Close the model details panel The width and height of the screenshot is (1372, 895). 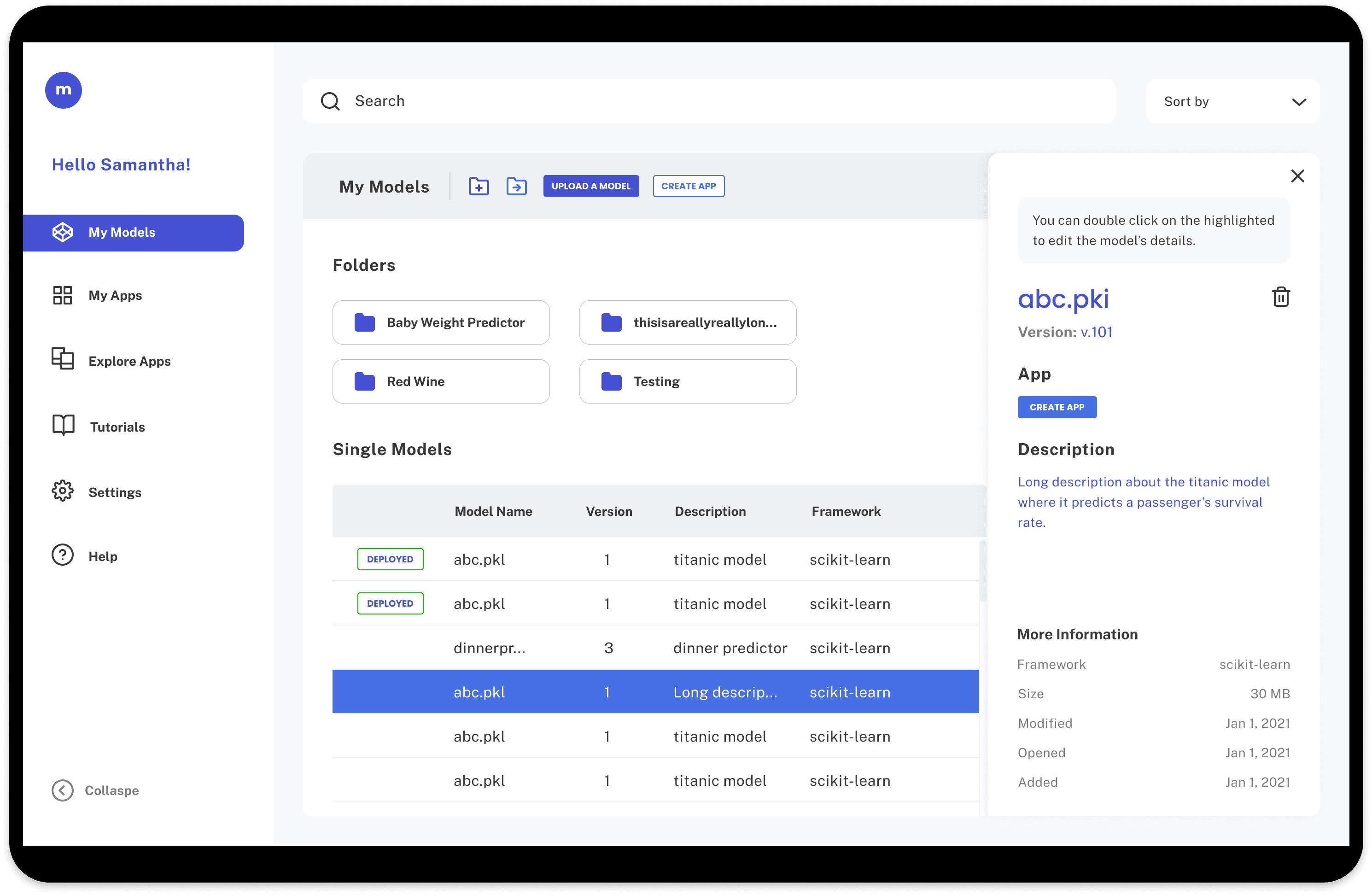click(1297, 176)
